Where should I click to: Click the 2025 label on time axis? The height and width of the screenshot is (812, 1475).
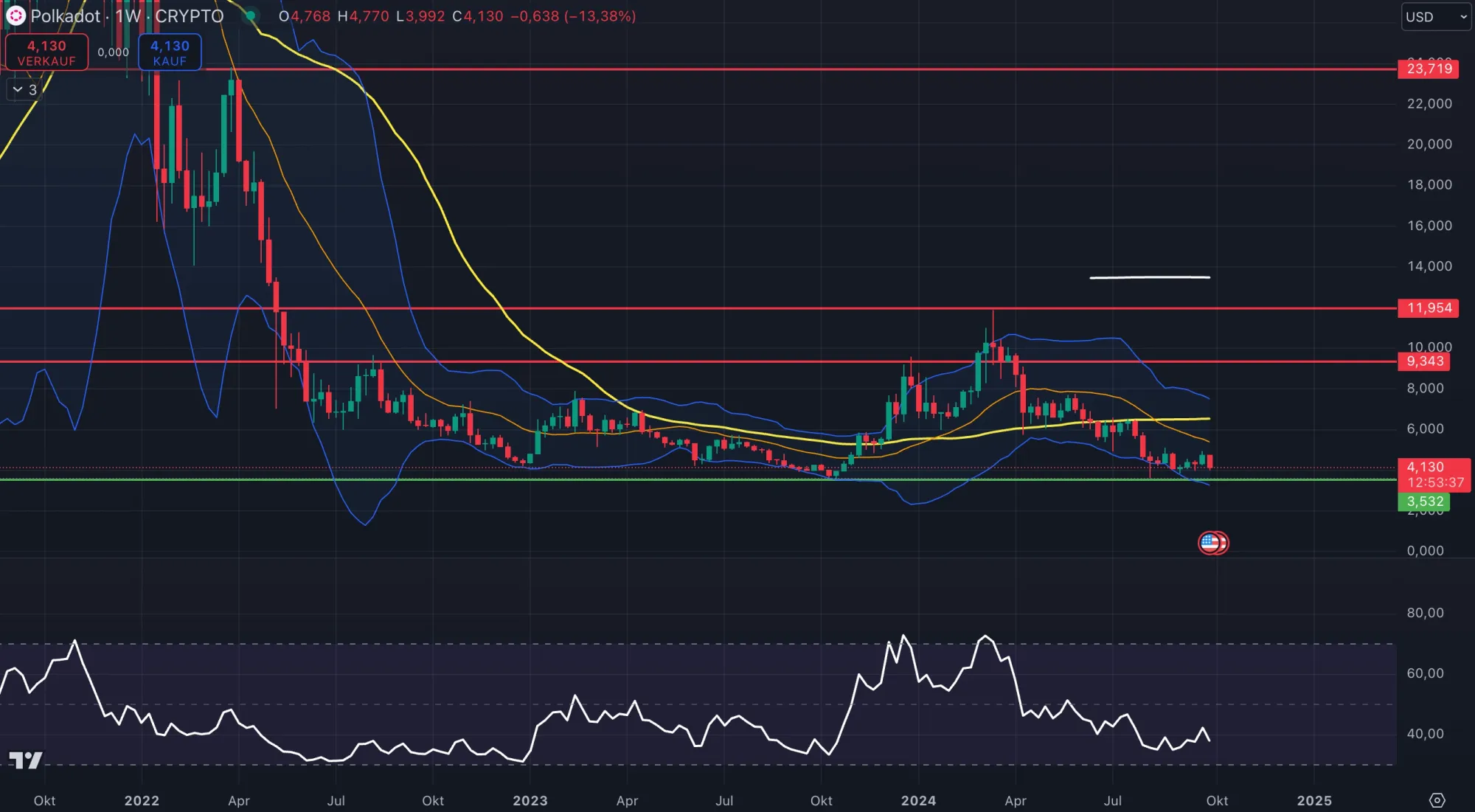coord(1314,800)
